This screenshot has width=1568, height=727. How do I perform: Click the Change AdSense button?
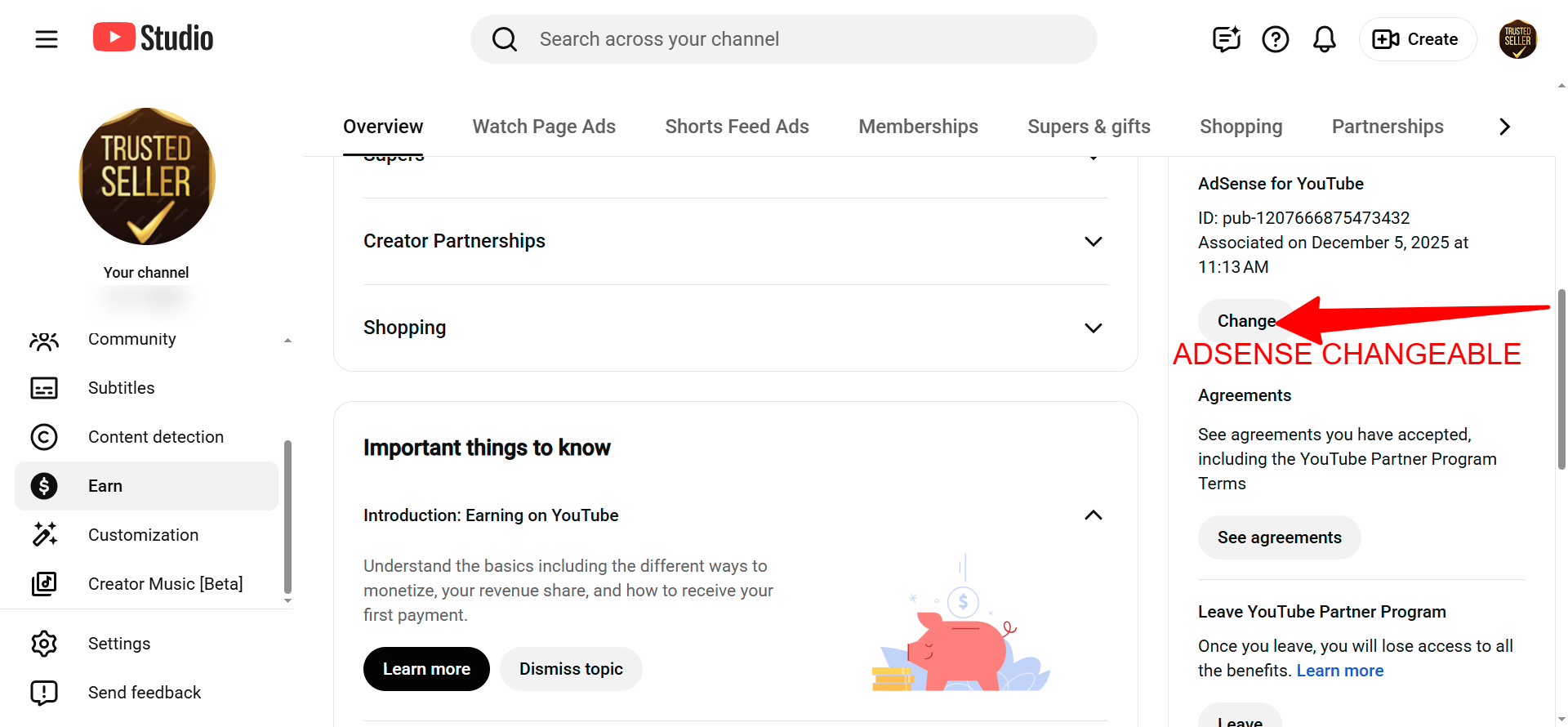point(1246,321)
